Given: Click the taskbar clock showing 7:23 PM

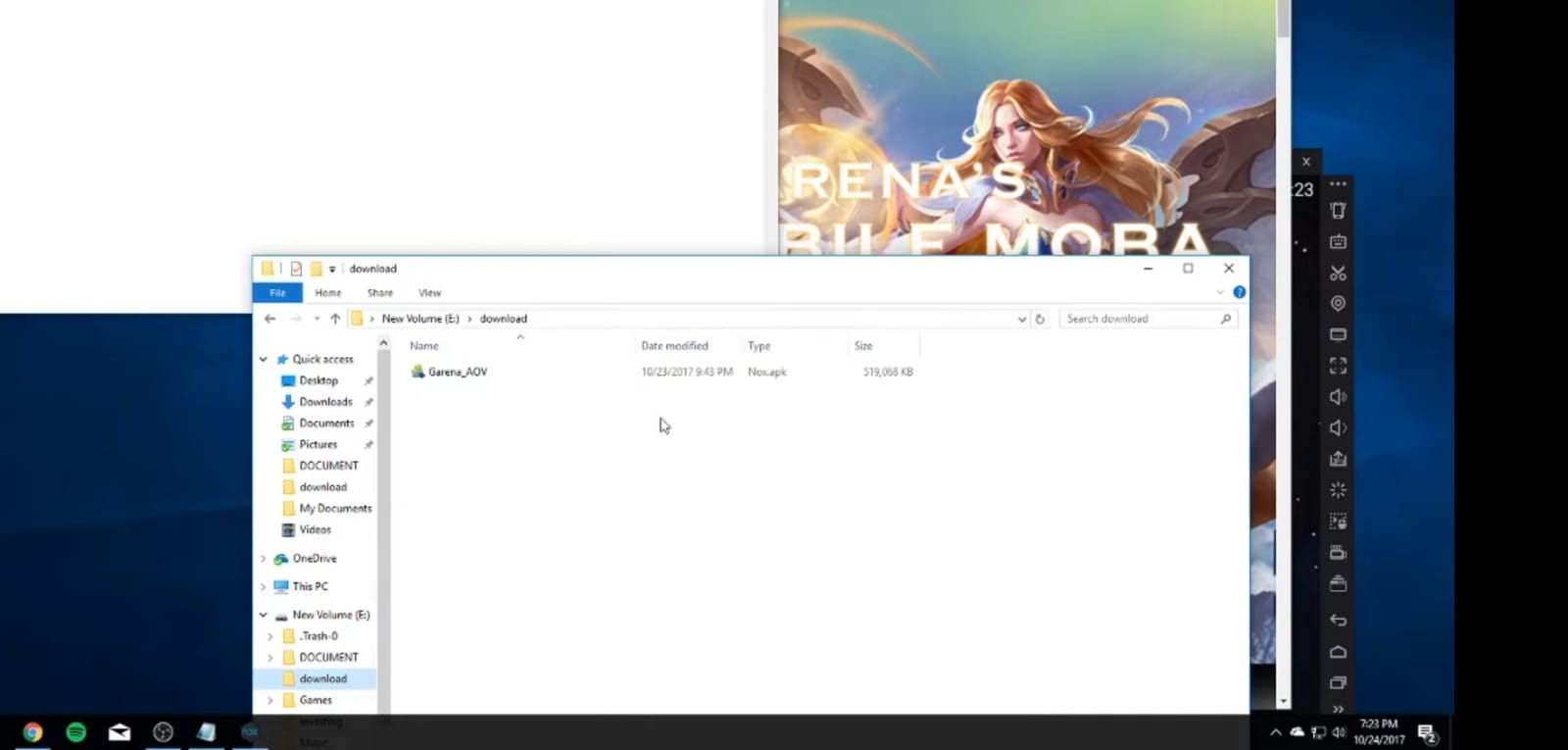Looking at the screenshot, I should click(x=1379, y=731).
